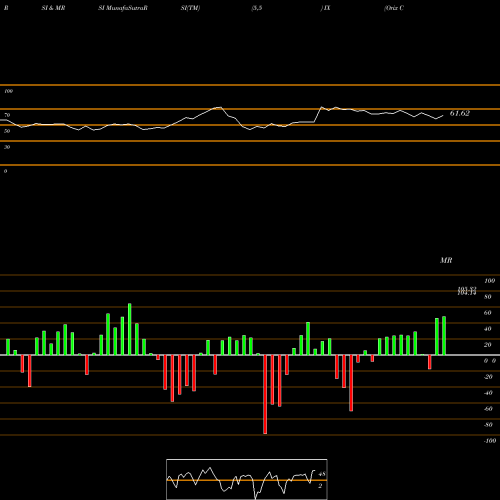This screenshot has width=500, height=500.
Task: Click the 80 label on MR axis
Action: pos(488,297)
